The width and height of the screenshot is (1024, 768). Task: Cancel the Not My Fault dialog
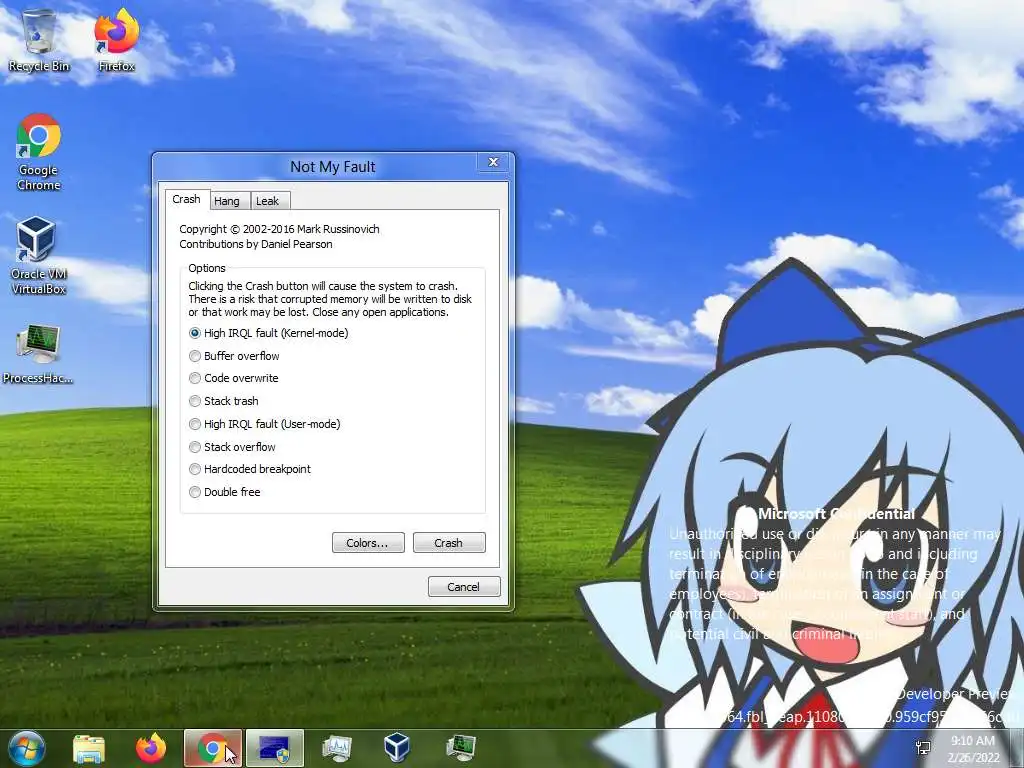(x=464, y=586)
